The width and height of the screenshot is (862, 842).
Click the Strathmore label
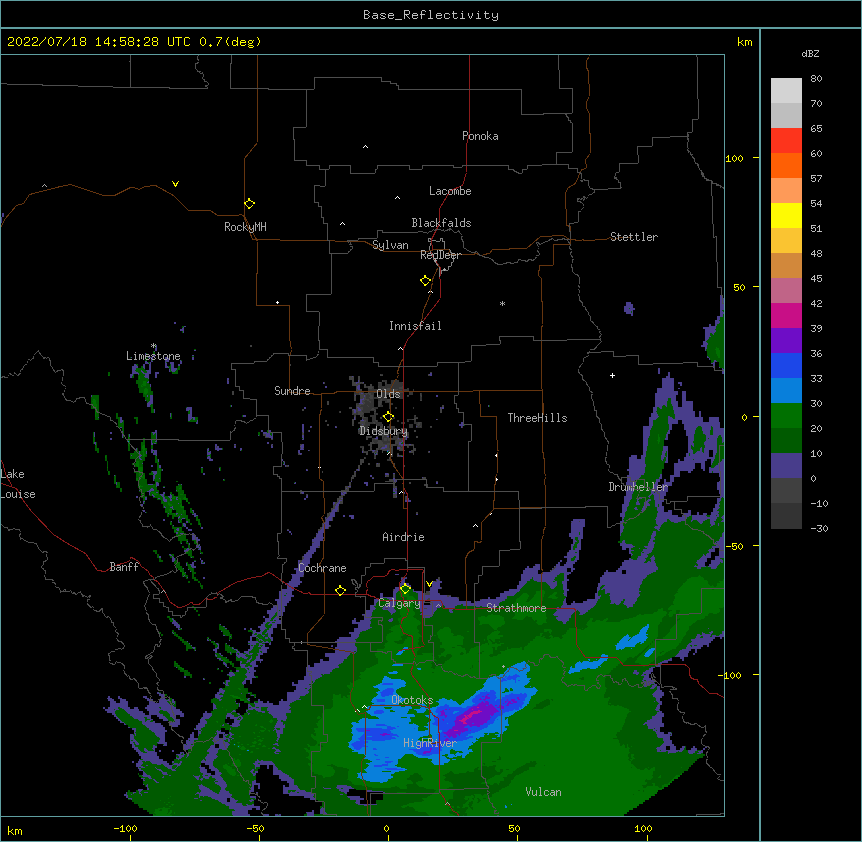point(516,608)
